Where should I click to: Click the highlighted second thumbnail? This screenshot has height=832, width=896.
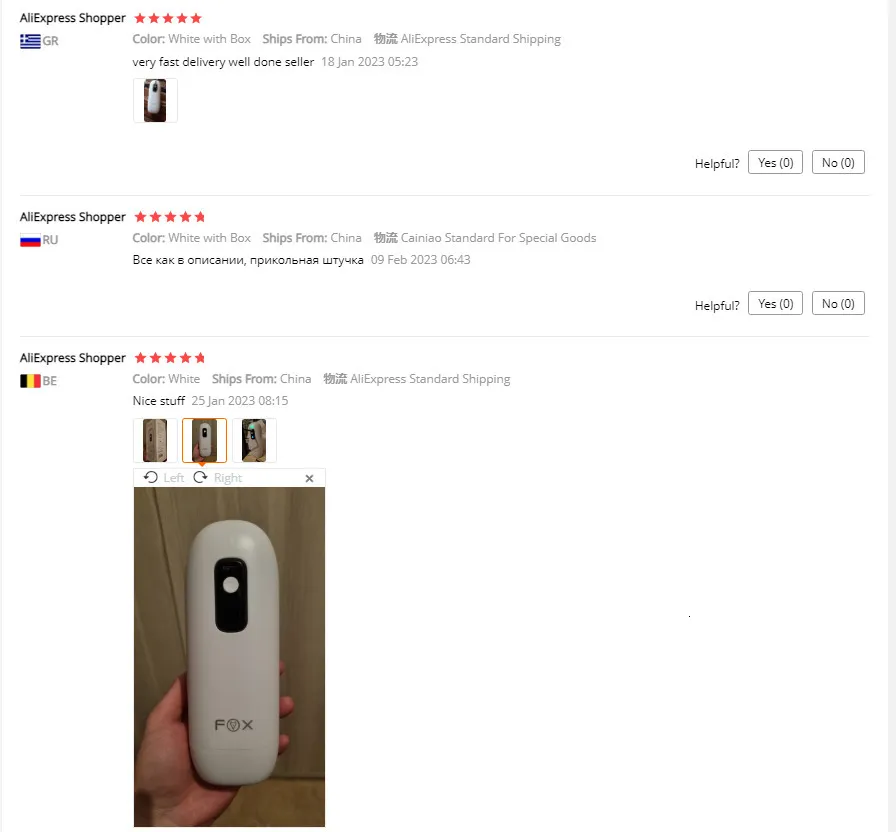tap(204, 440)
